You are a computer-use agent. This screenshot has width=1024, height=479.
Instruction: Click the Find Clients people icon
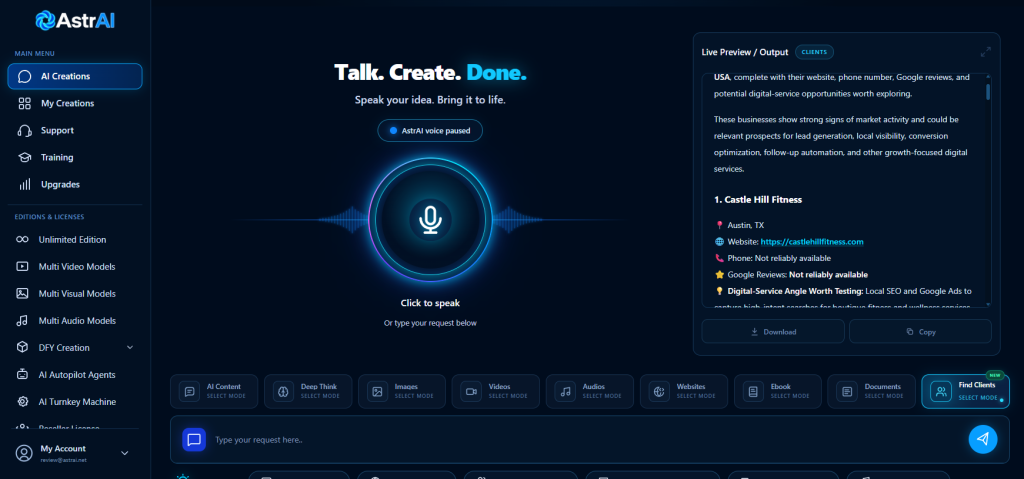[941, 392]
